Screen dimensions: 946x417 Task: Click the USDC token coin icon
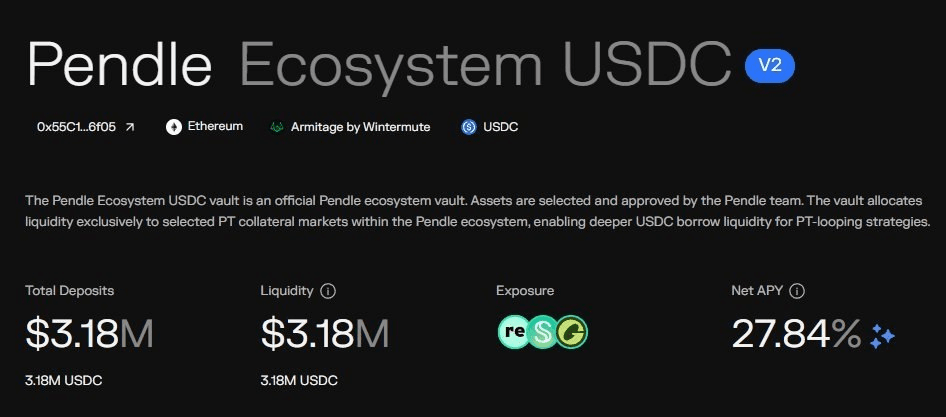pyautogui.click(x=468, y=127)
